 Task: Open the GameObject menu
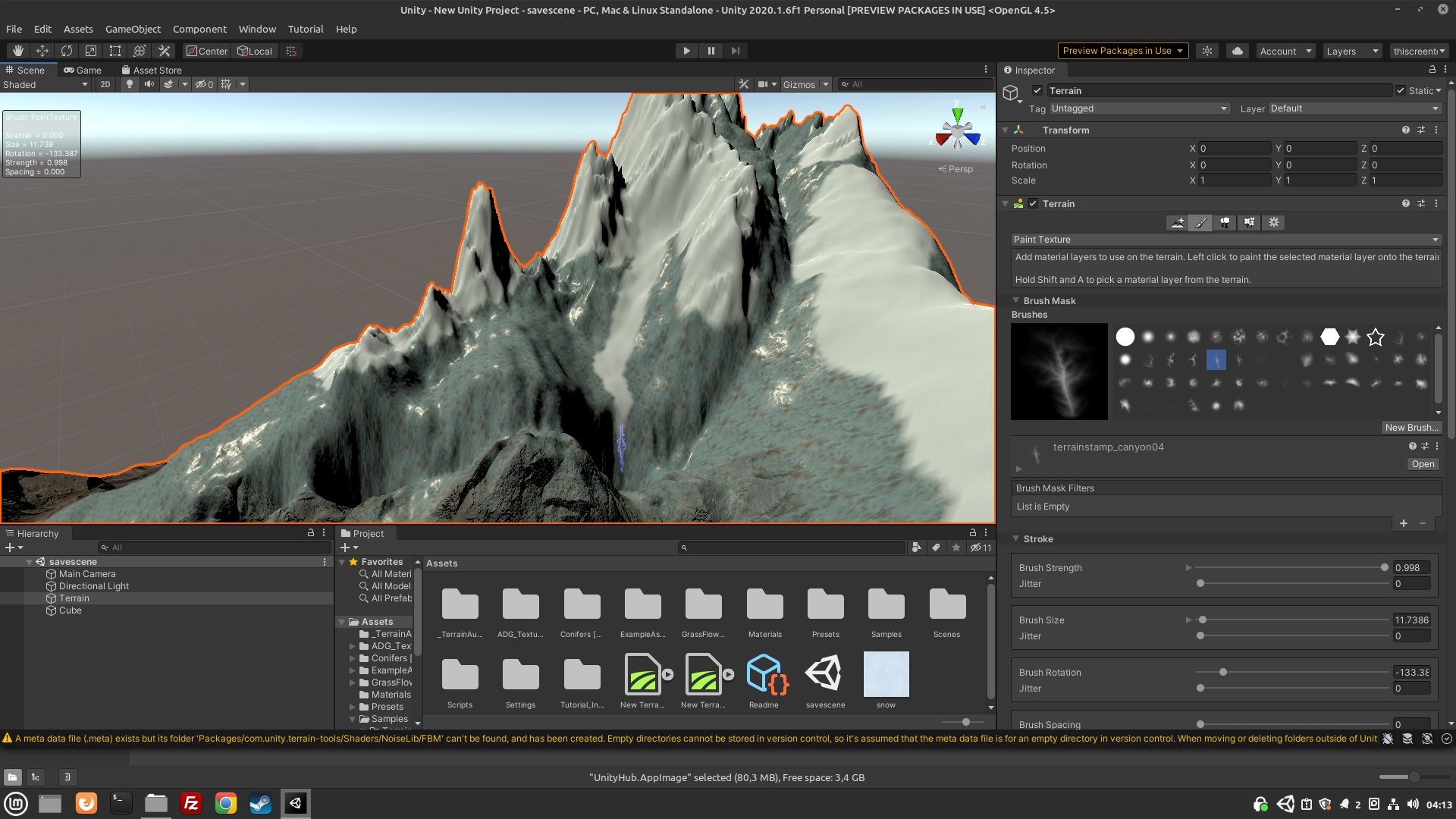click(x=133, y=29)
